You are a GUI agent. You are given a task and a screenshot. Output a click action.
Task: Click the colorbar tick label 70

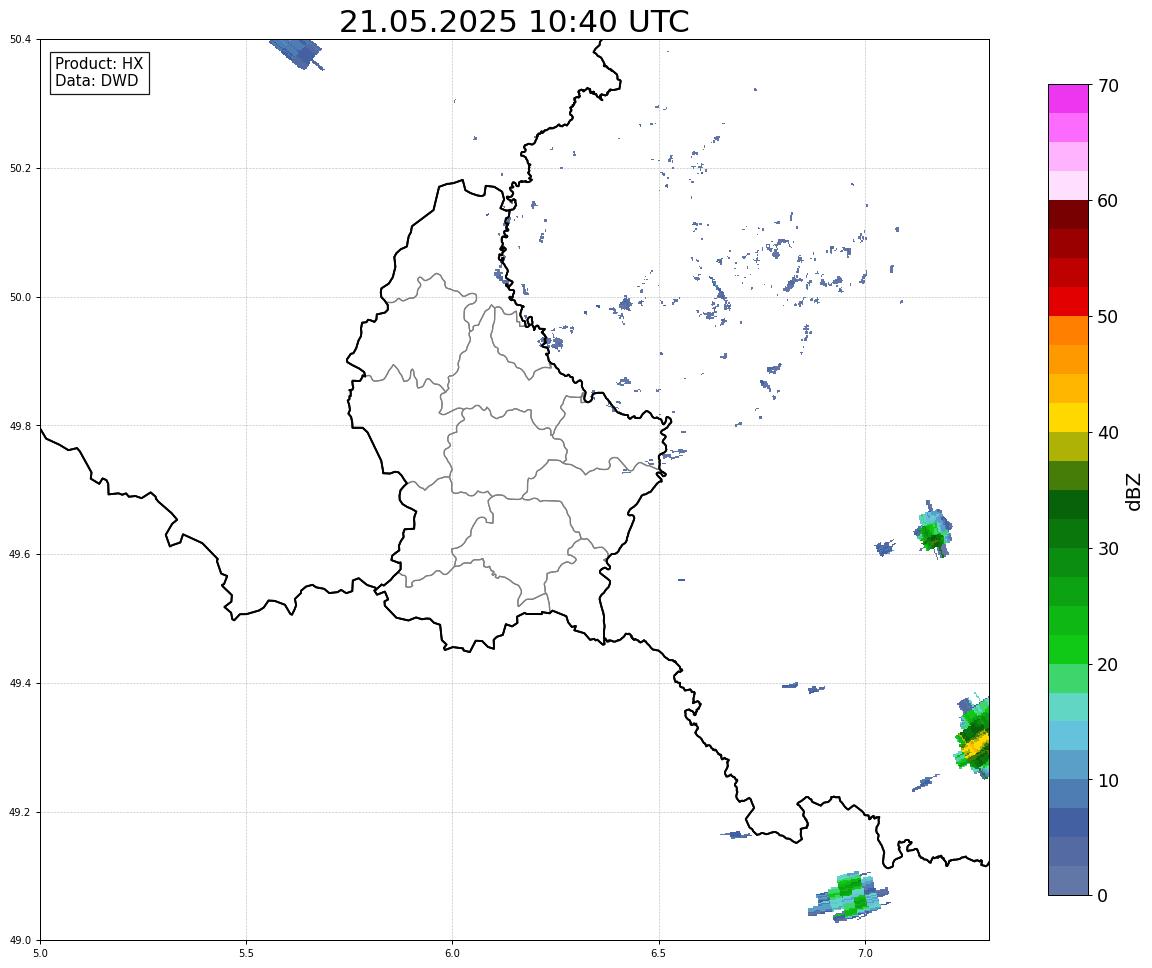tap(1108, 86)
